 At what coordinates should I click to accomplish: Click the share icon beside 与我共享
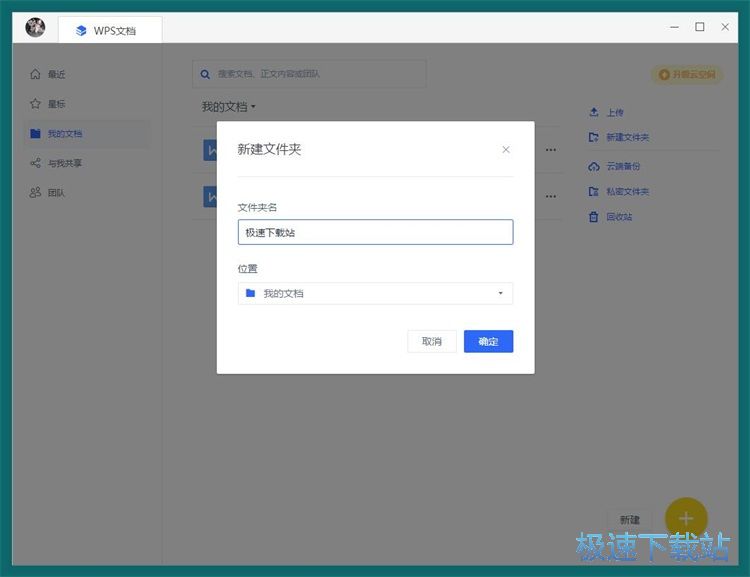[x=35, y=163]
